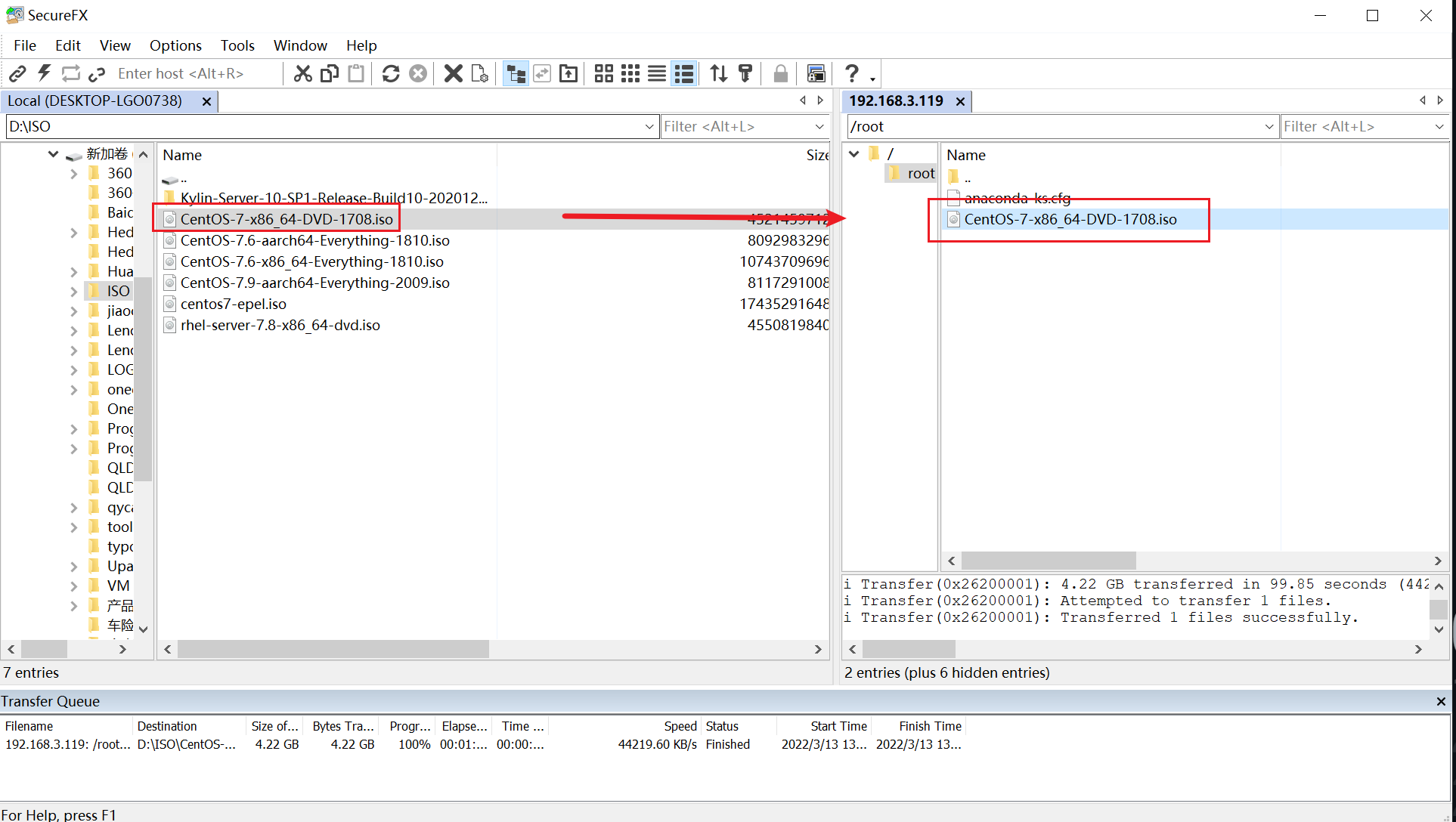Click the Status column header in queue
This screenshot has height=822, width=1456.
pos(739,726)
